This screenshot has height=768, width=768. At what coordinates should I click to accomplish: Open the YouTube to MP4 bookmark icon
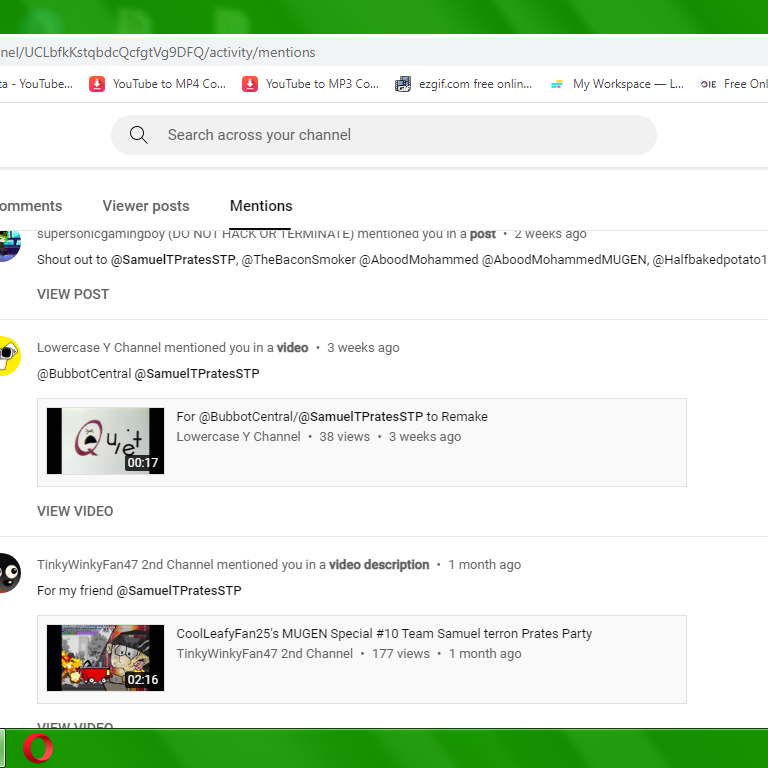click(x=97, y=84)
